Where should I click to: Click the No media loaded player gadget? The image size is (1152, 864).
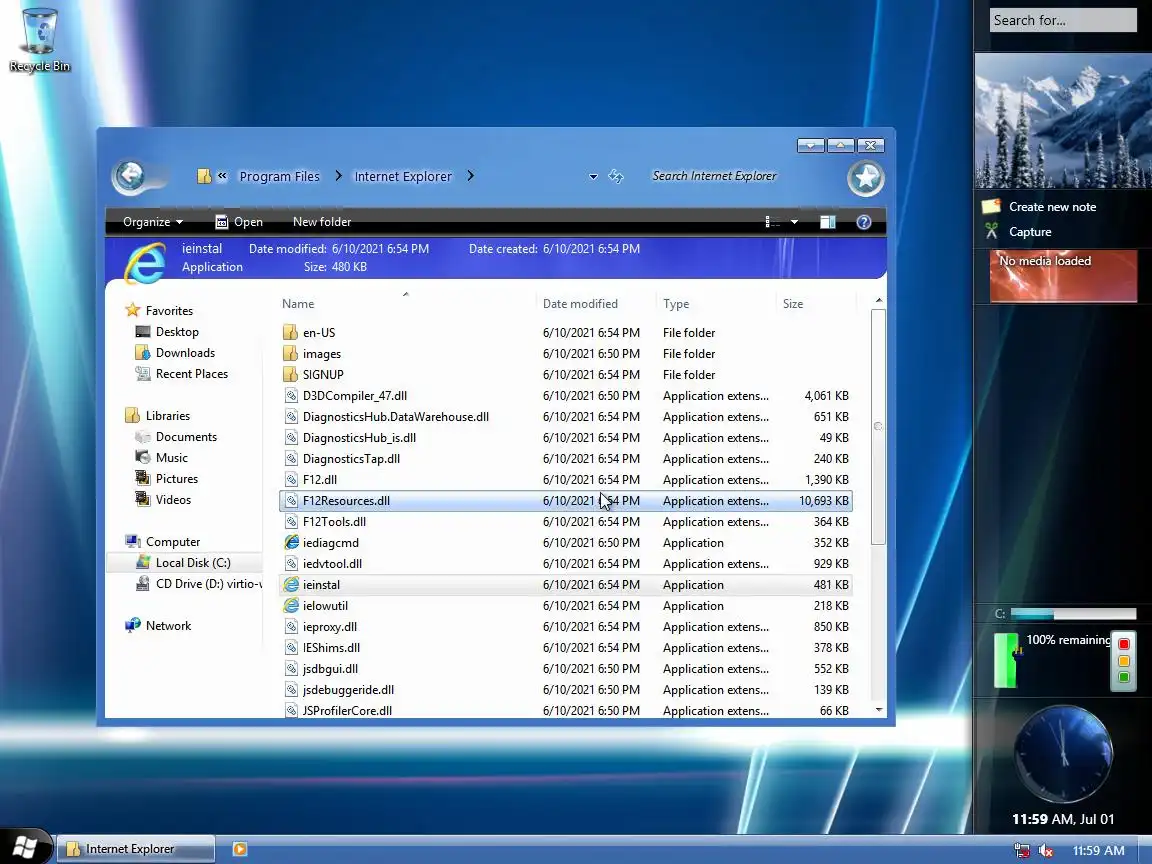click(x=1062, y=276)
